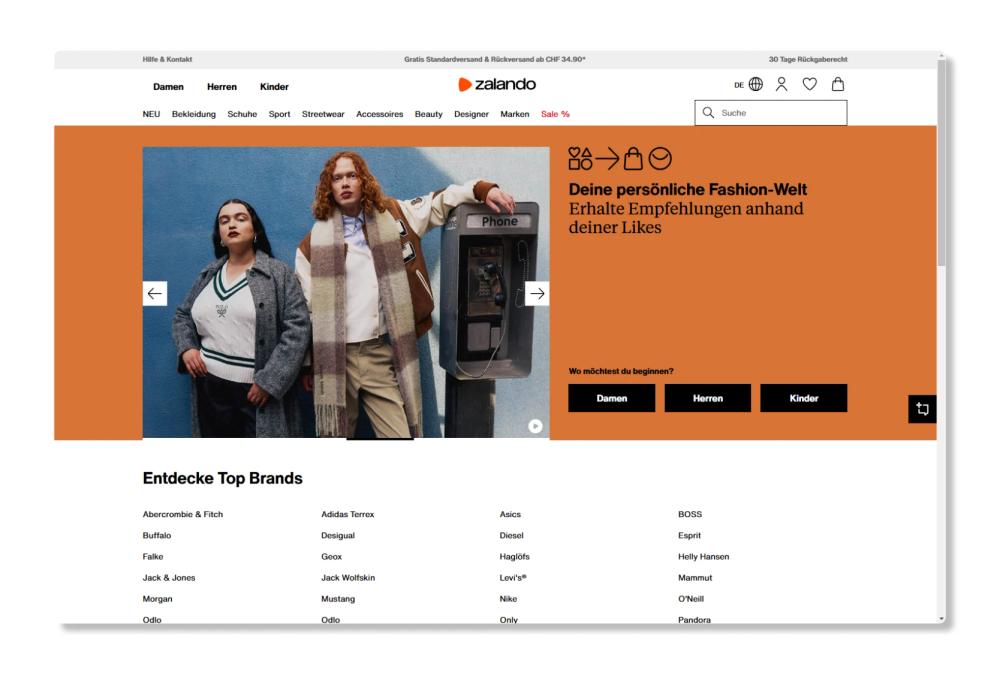The width and height of the screenshot is (1000, 674).
Task: Open the Bekleidung menu
Action: coord(194,114)
